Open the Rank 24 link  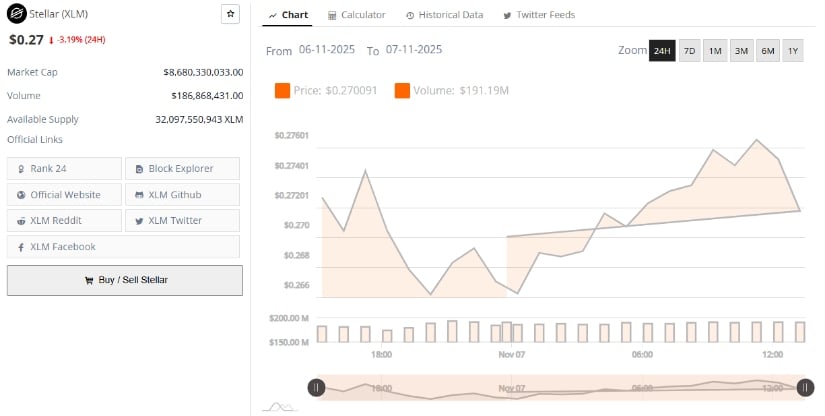(64, 169)
